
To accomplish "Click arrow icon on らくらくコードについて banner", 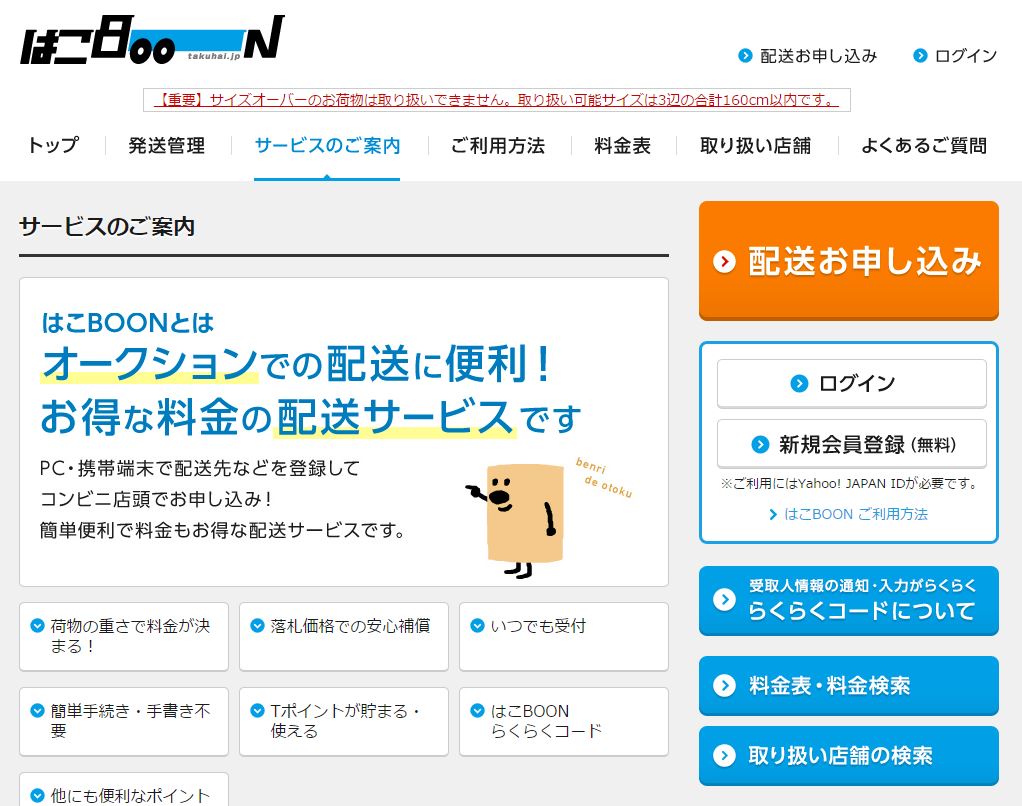I will (x=724, y=599).
